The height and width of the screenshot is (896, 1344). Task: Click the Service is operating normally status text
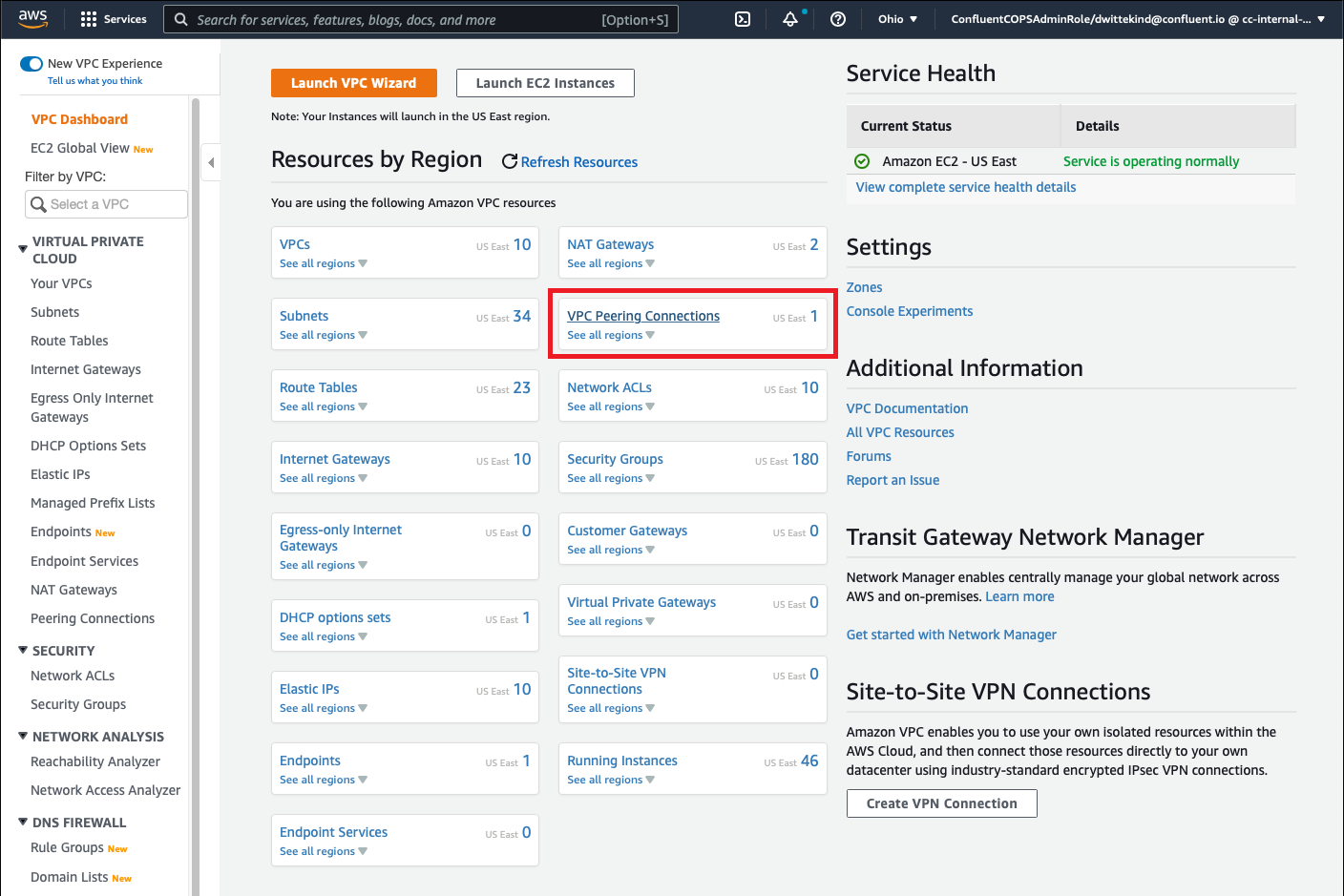[1151, 161]
